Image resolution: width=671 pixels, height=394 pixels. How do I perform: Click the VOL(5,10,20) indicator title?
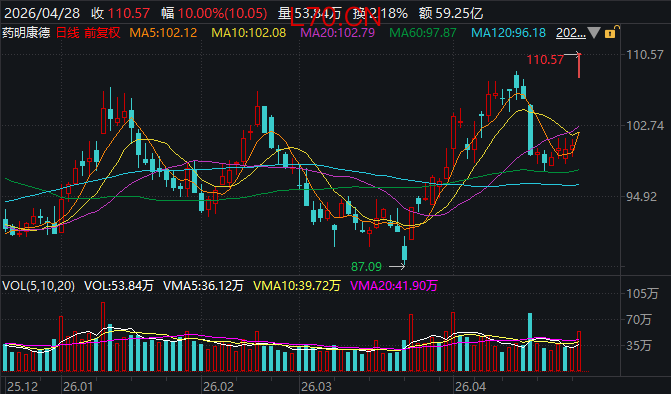point(39,286)
